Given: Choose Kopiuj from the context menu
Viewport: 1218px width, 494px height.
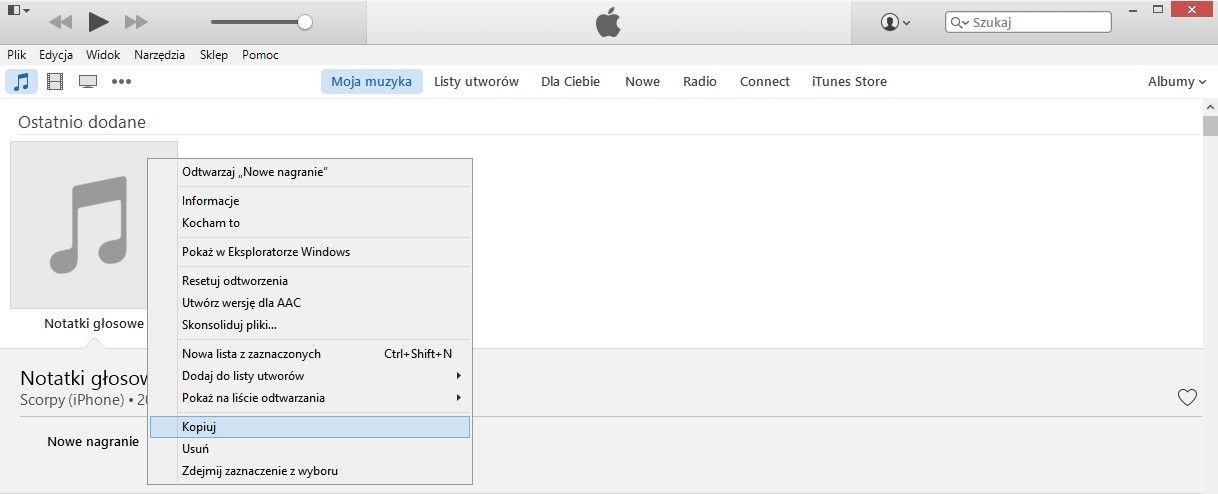Looking at the screenshot, I should (200, 427).
